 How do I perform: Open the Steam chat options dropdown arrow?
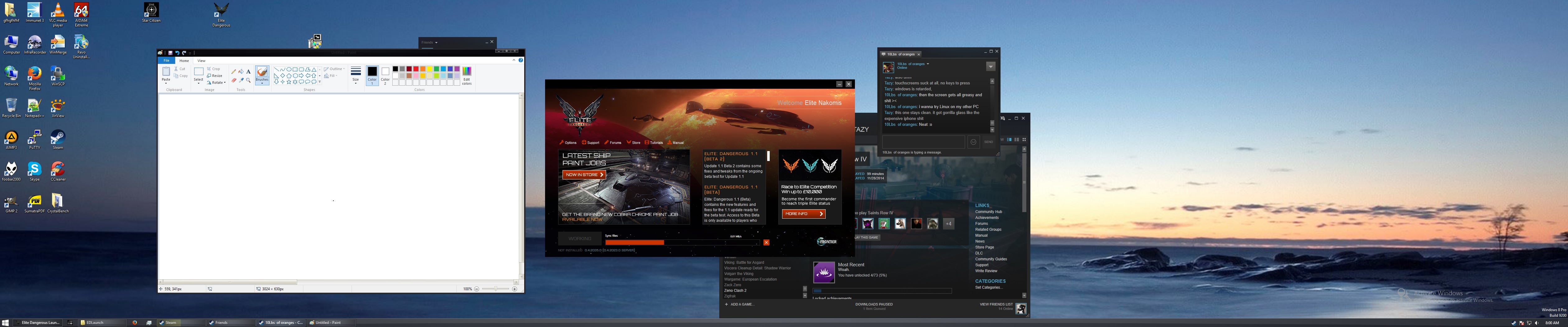click(x=991, y=66)
